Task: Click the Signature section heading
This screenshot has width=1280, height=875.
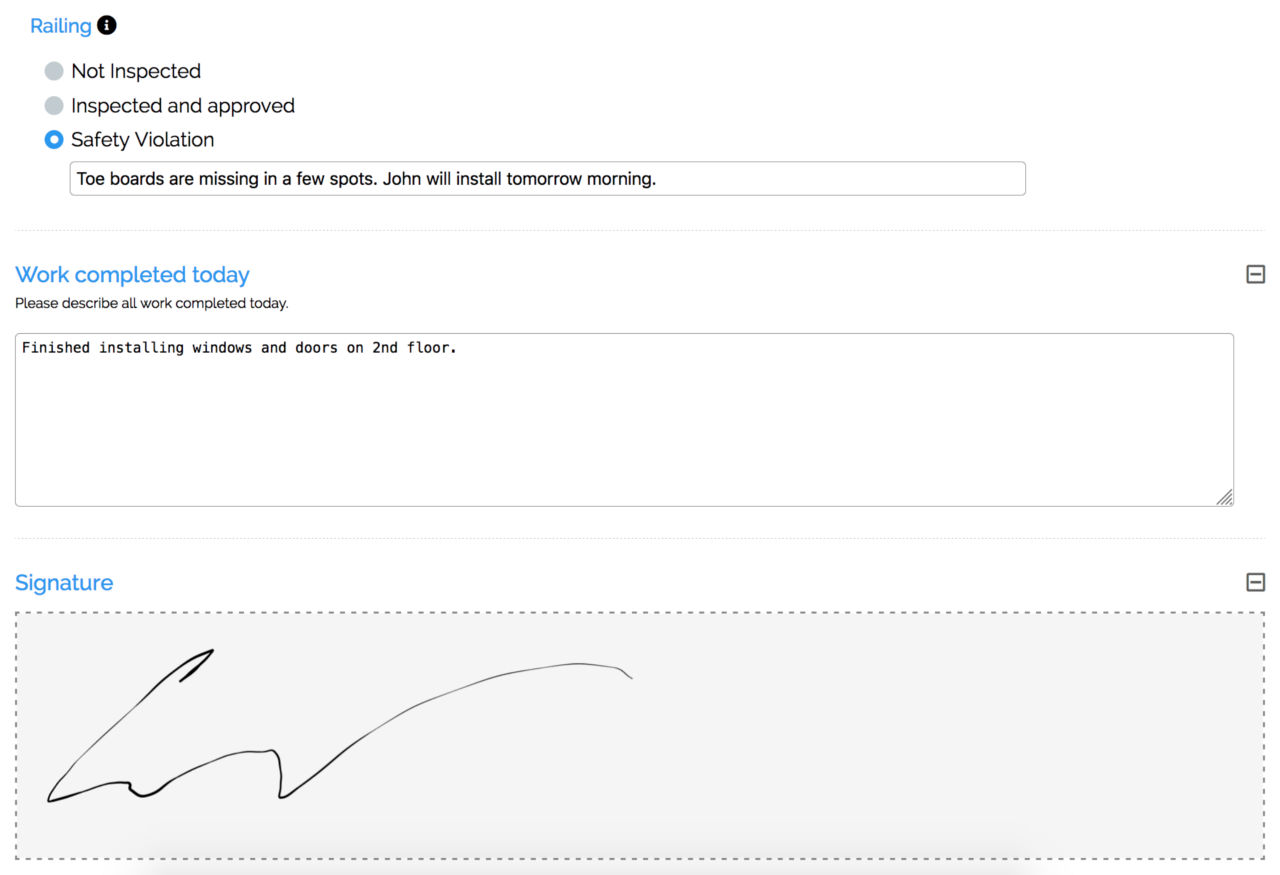Action: [x=64, y=583]
